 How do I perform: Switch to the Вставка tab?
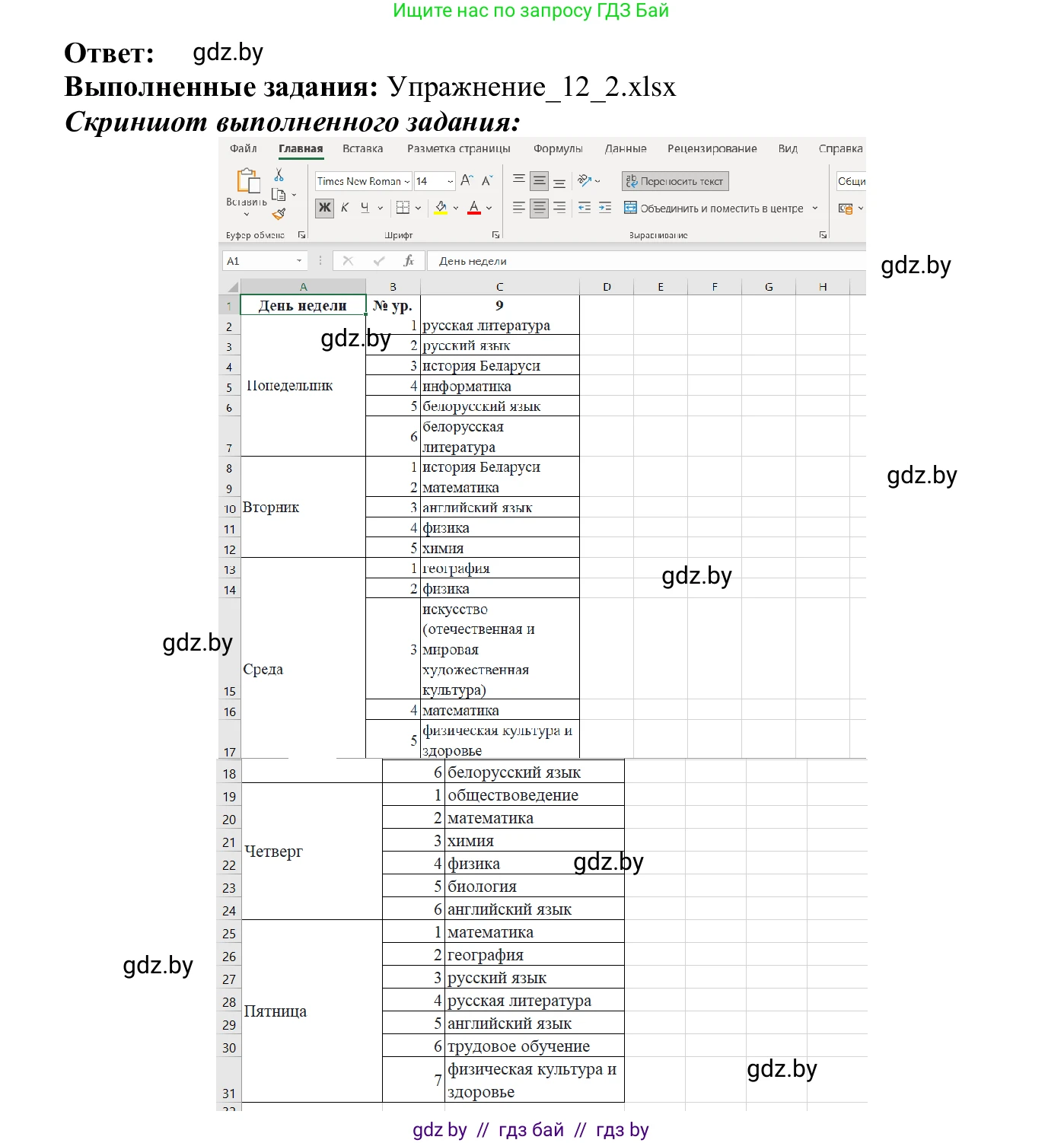pos(362,148)
